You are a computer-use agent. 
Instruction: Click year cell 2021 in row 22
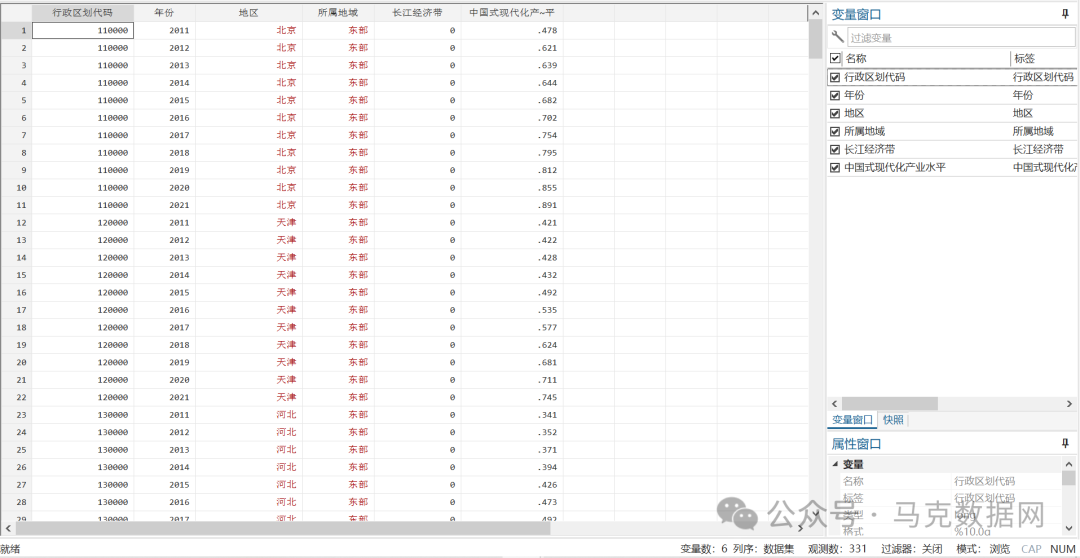click(165, 397)
